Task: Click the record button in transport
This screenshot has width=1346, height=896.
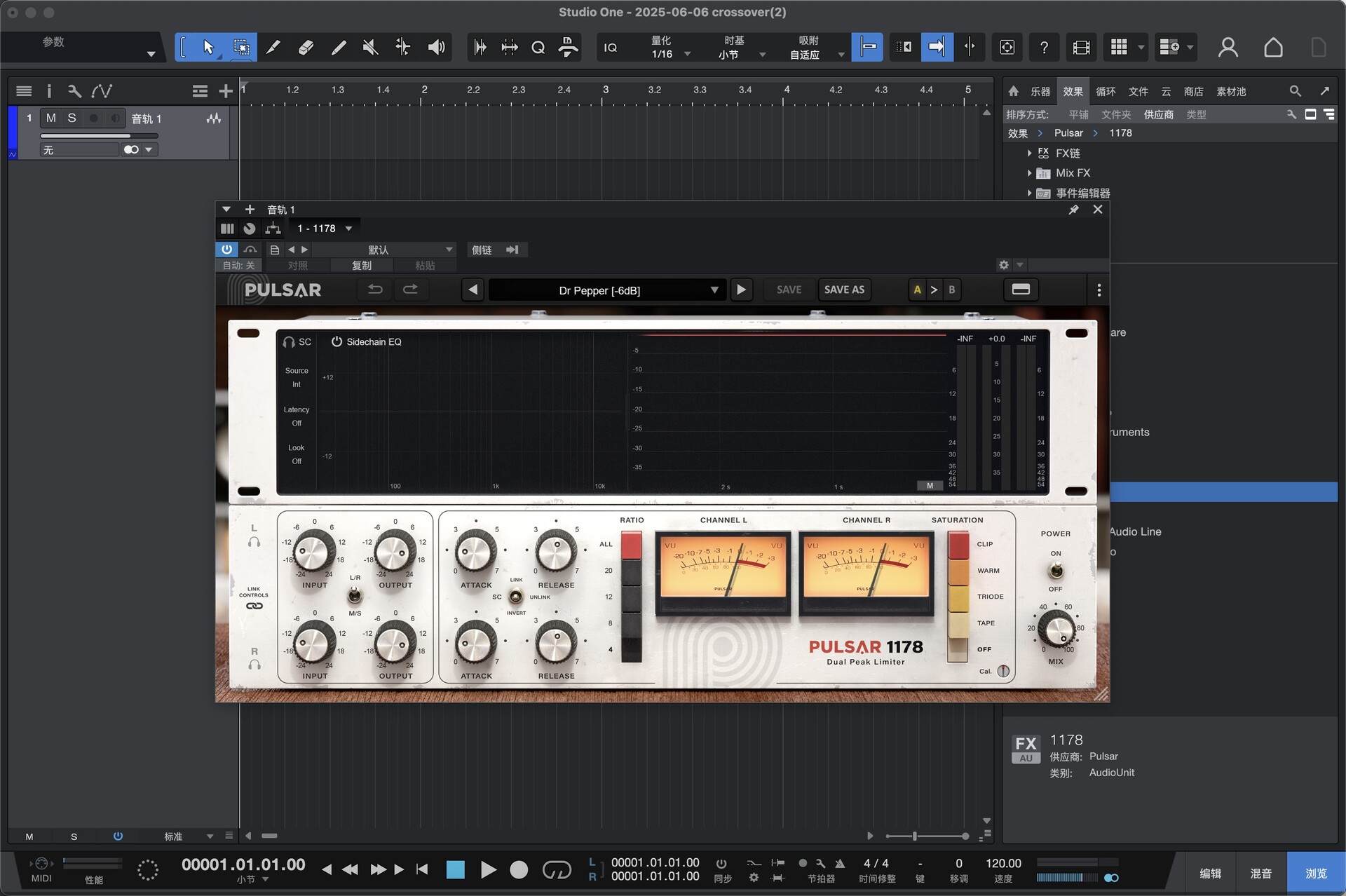Action: [519, 870]
